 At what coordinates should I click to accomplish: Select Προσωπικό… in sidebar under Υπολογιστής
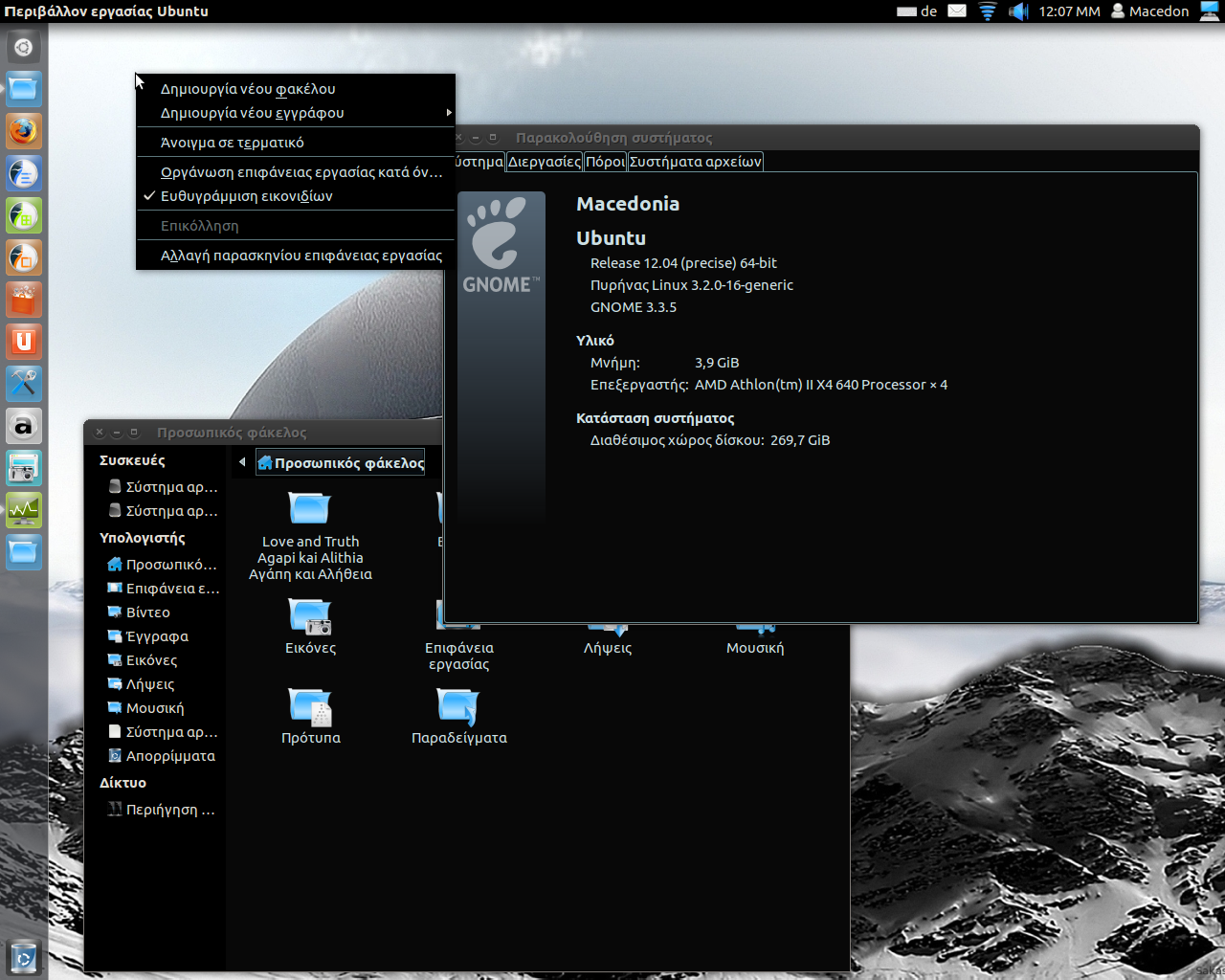(x=163, y=565)
